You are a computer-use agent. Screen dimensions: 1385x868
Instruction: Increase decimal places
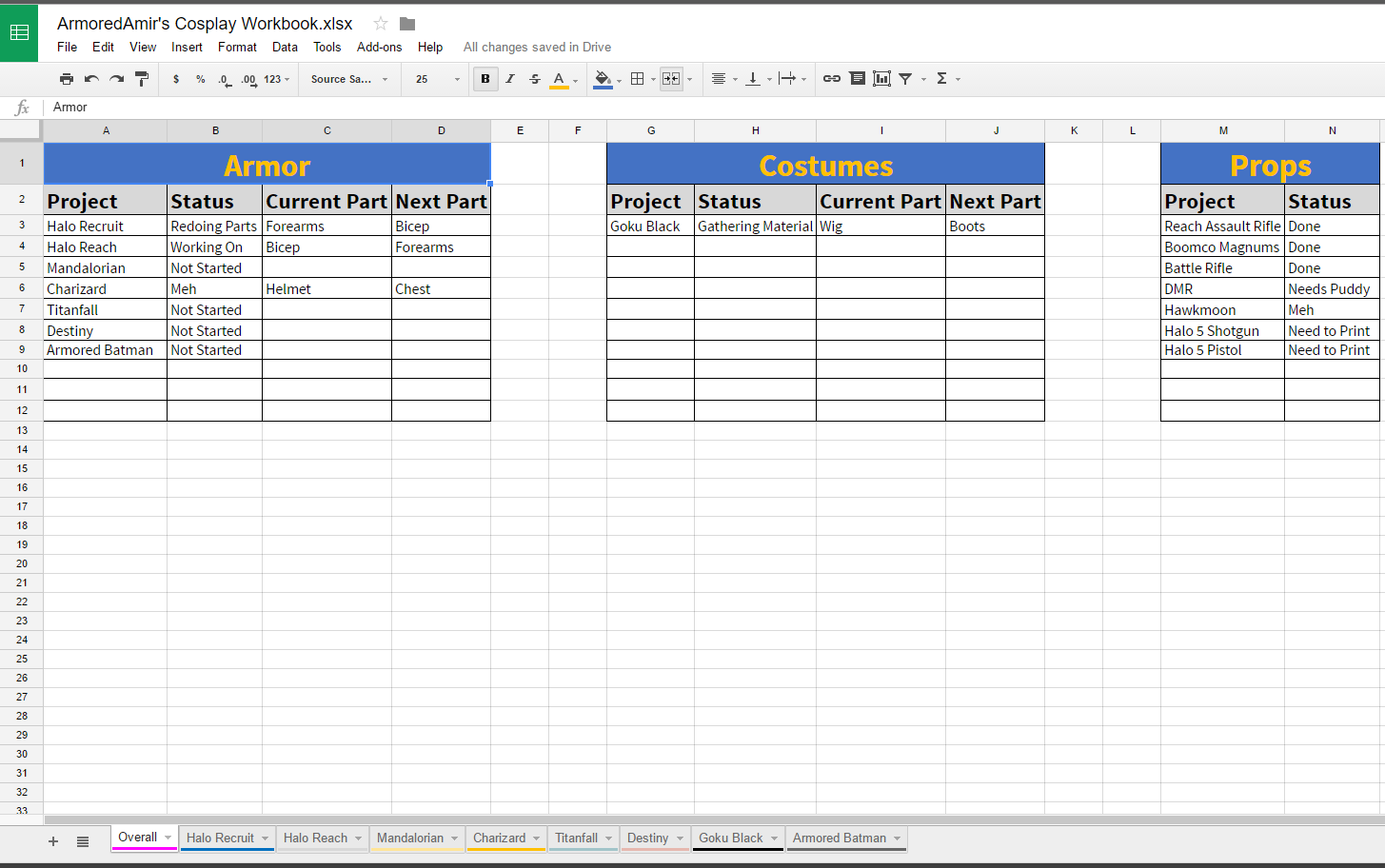(x=248, y=80)
